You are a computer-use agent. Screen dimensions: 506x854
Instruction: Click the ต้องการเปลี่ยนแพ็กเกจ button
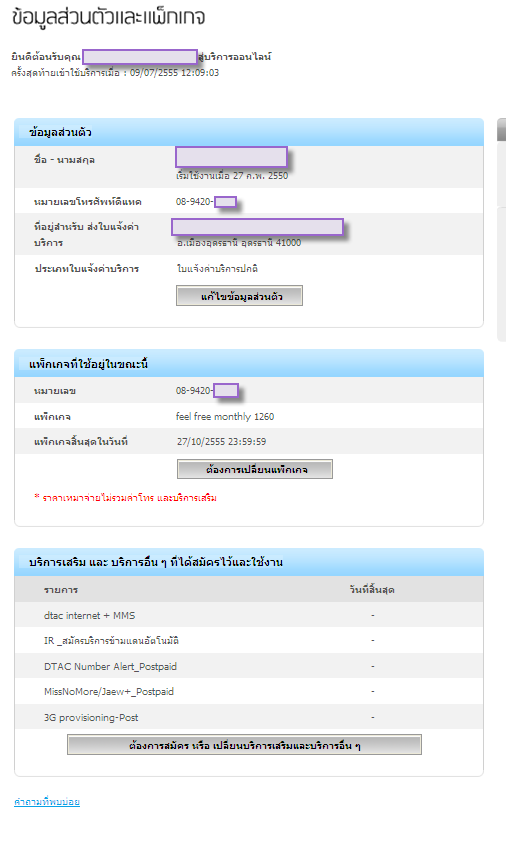[x=254, y=469]
